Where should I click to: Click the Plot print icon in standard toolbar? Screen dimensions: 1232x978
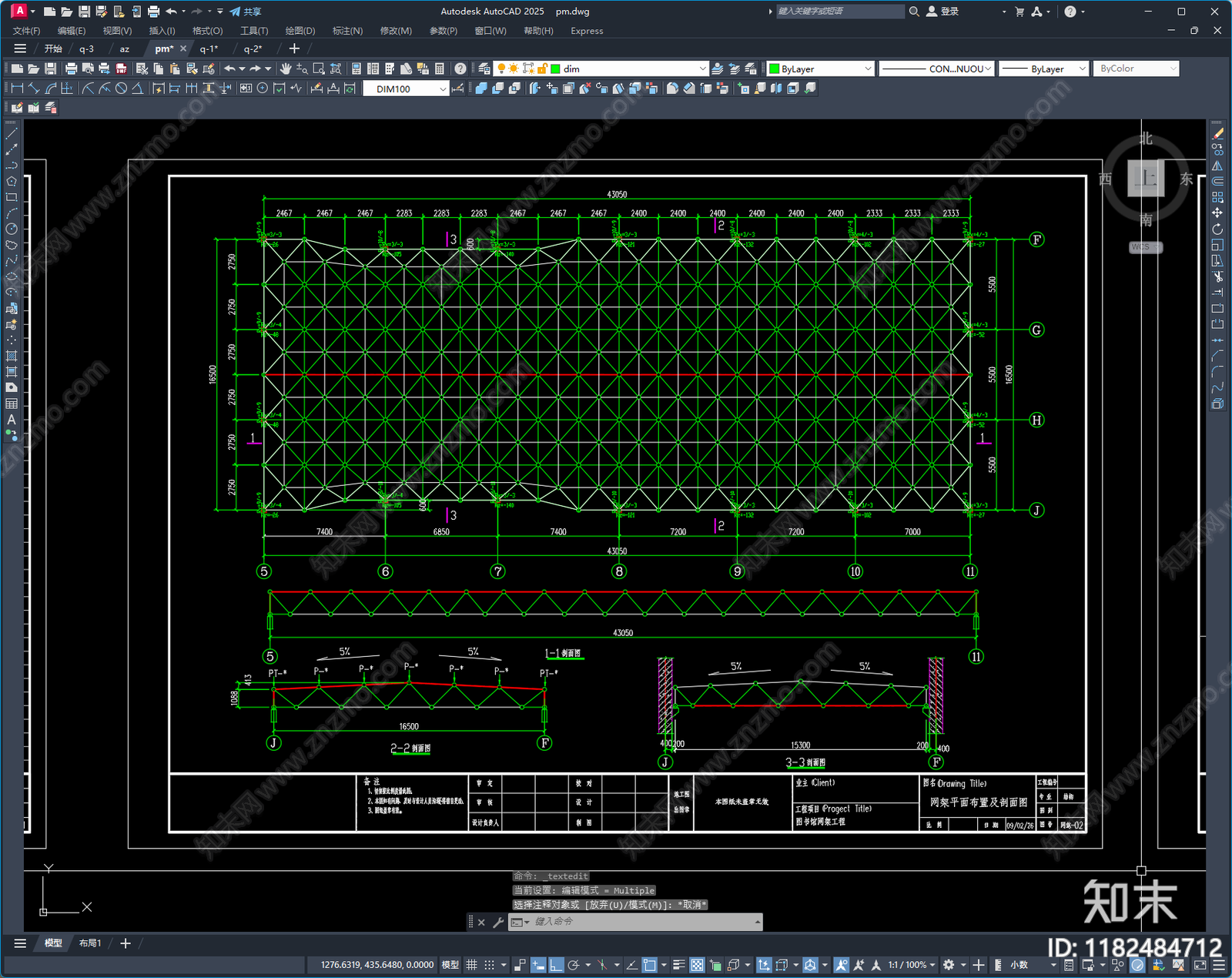click(71, 69)
